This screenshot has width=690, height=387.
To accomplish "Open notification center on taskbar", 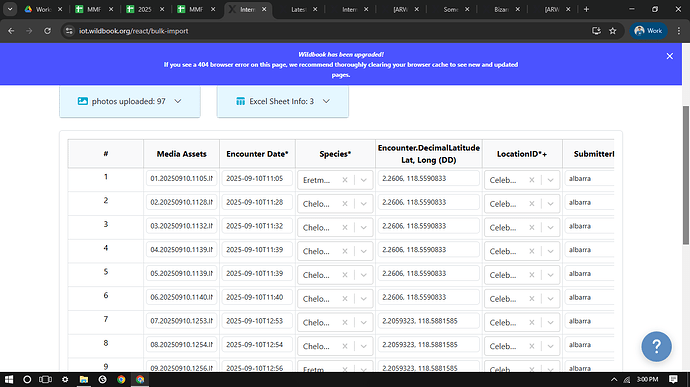I will 673,379.
